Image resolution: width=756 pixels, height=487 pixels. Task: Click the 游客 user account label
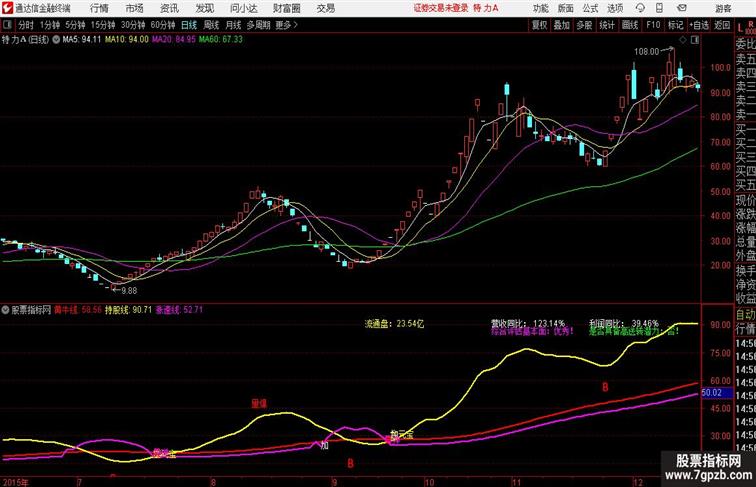point(723,8)
